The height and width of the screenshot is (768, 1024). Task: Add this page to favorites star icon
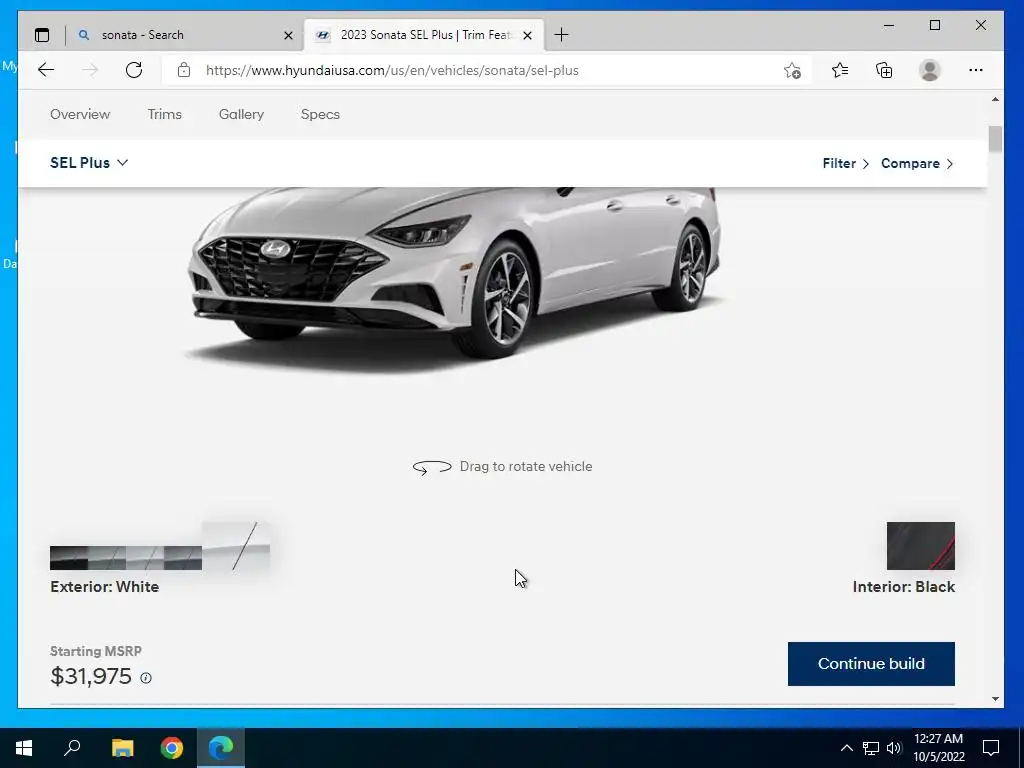[x=792, y=71]
